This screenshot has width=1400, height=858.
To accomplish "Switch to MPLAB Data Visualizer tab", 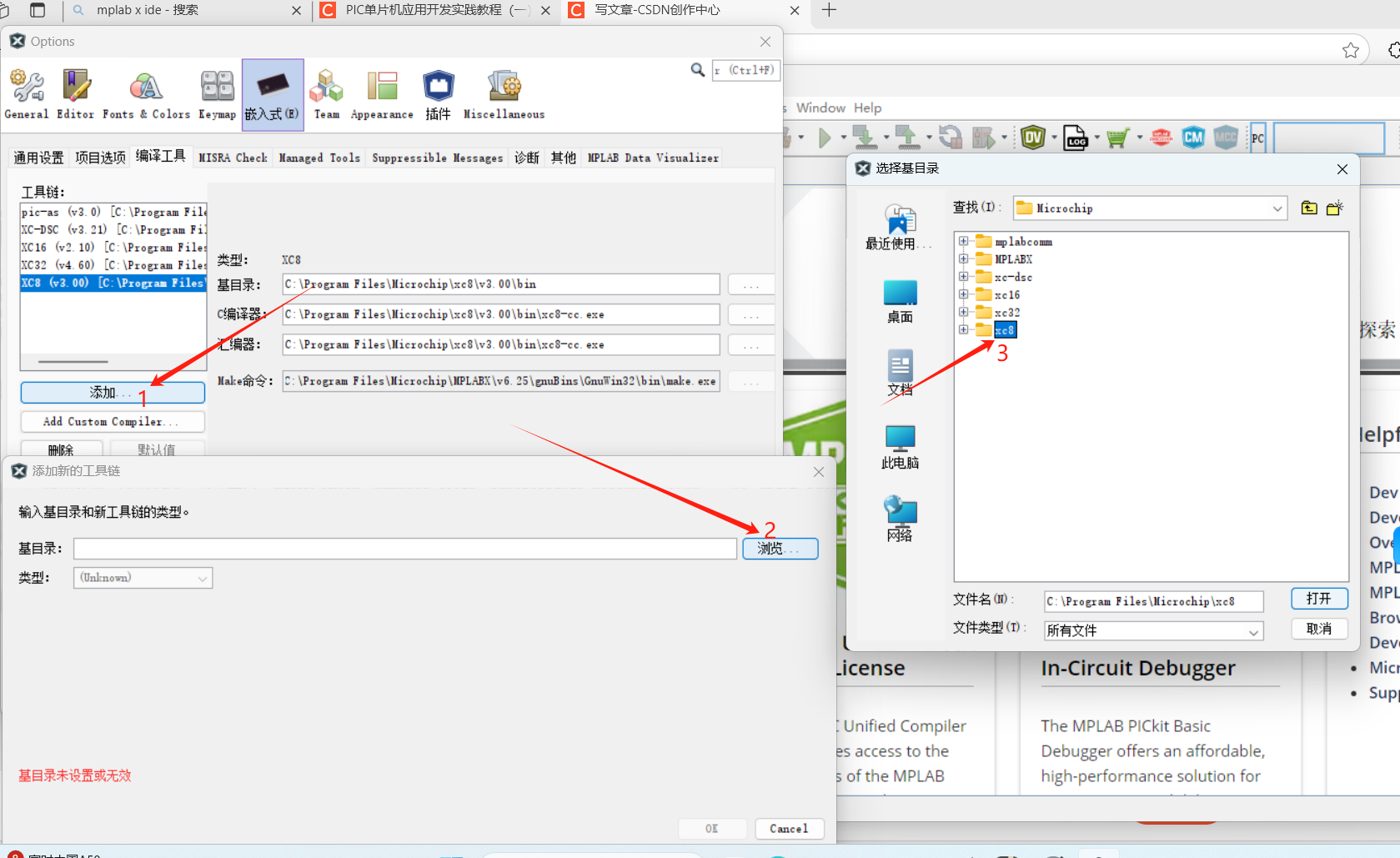I will point(653,158).
